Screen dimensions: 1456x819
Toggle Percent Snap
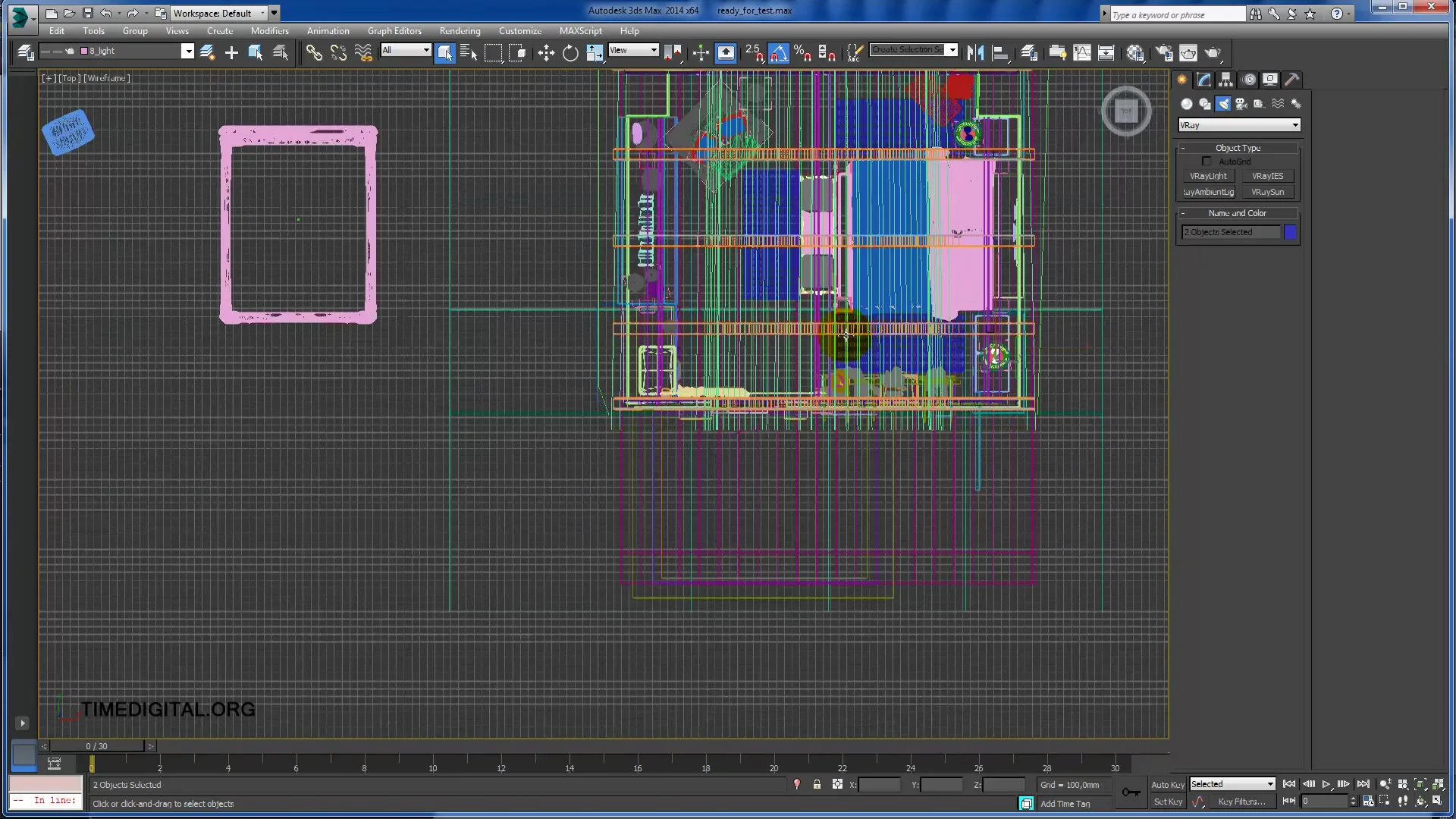802,52
